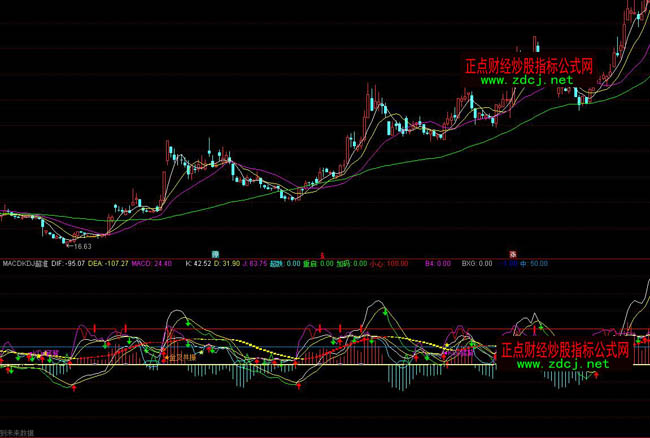Click the BXG: 0.00 indicator label
Viewport: 650px width, 438px height.
coord(476,264)
